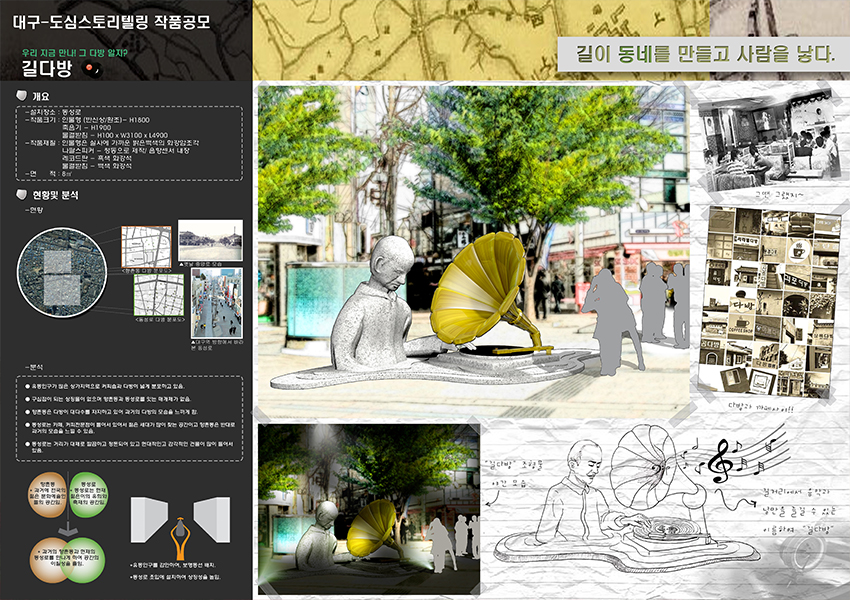
Task: Click the note 동성로 초입에 설치하여 상징성을 높임.
Action: click(x=176, y=577)
